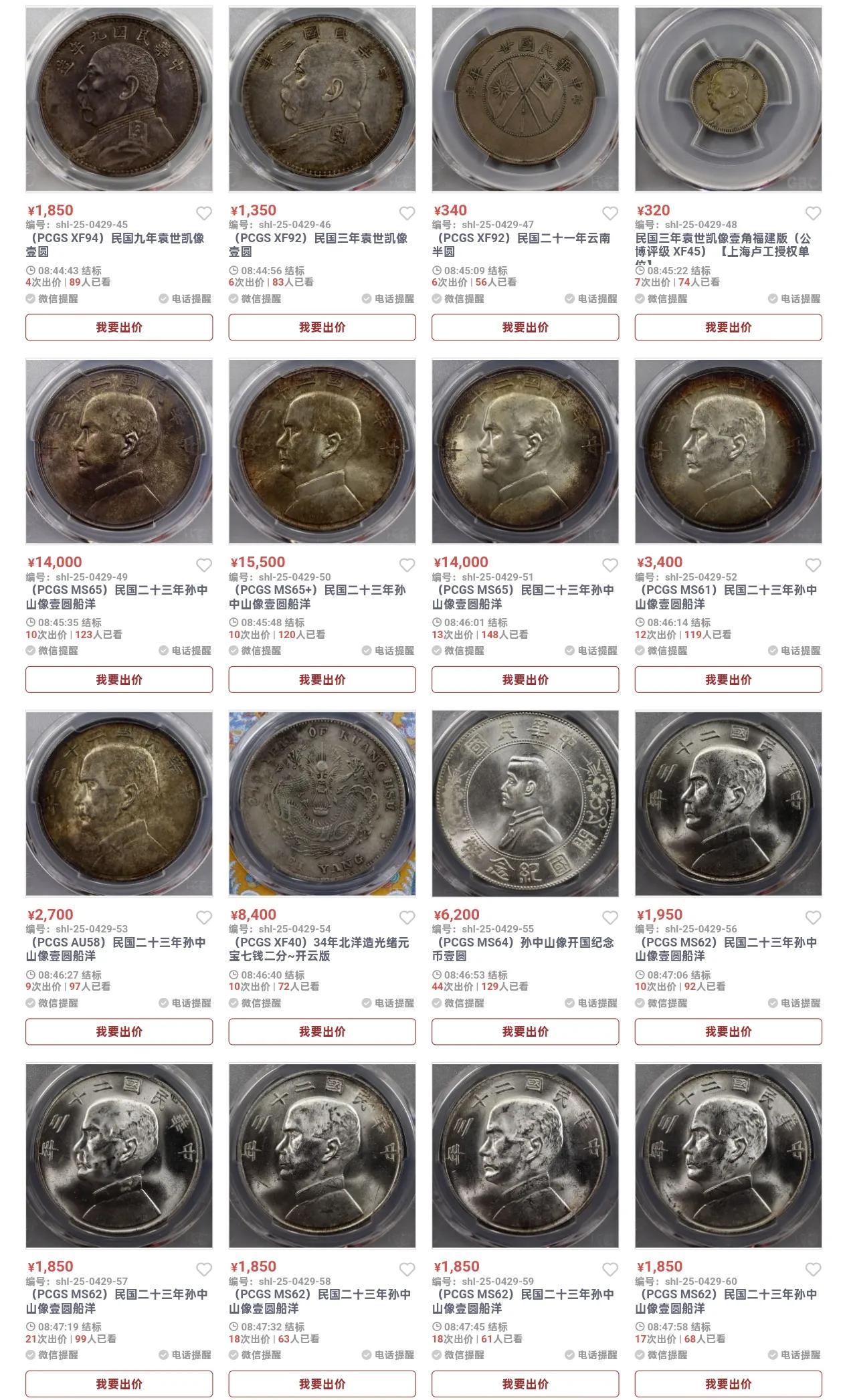Open the 北洋 dragon coin thumbnail image
The height and width of the screenshot is (1400, 845).
pyautogui.click(x=322, y=803)
